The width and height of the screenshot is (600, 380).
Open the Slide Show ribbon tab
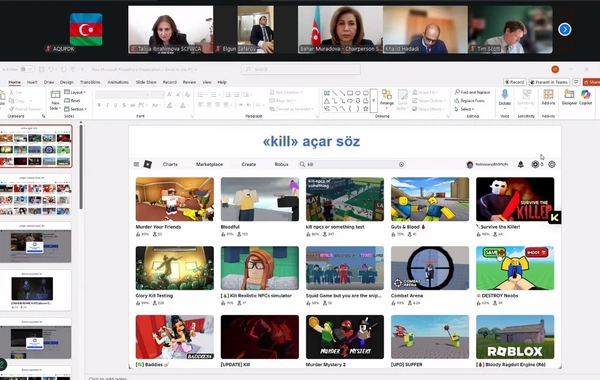pos(146,82)
